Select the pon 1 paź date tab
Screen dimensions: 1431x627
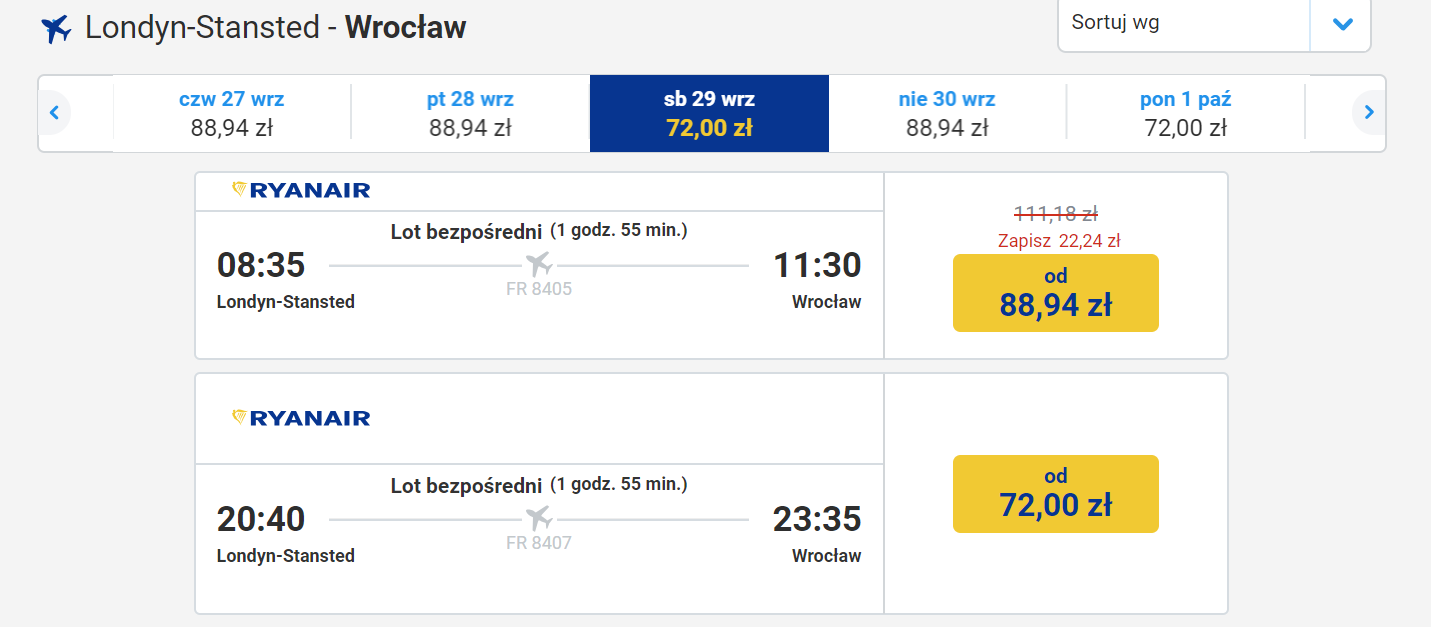coord(1186,113)
